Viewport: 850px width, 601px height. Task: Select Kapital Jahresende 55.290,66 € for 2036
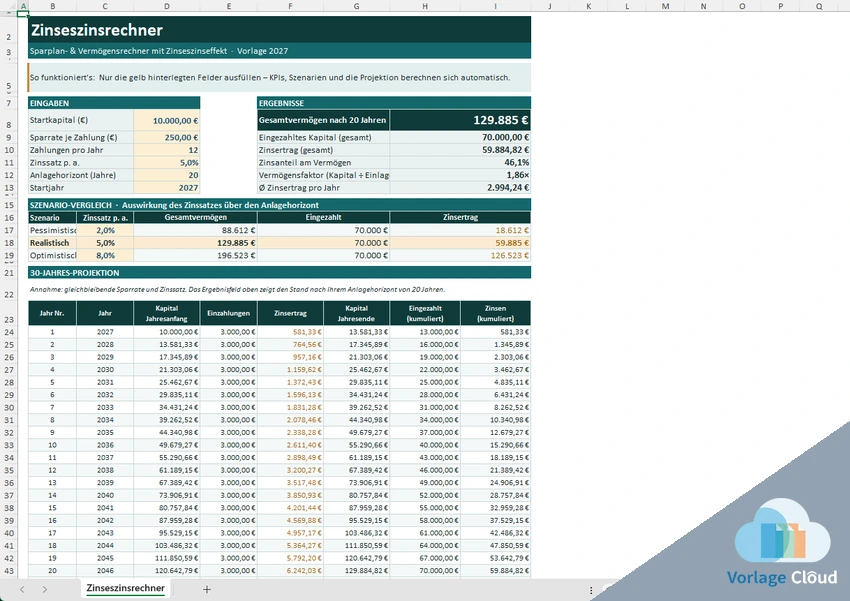pos(356,445)
